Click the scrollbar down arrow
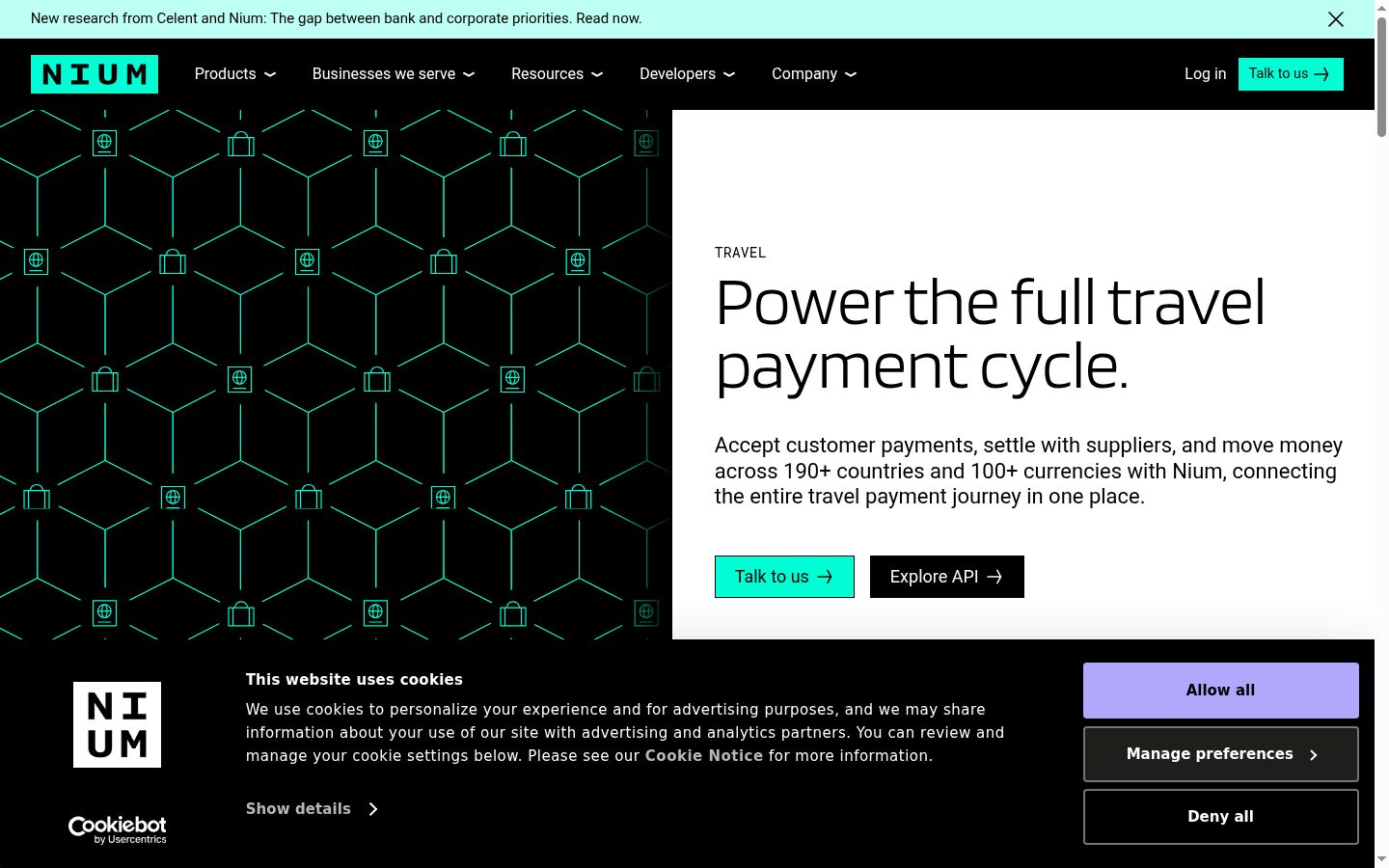The image size is (1389, 868). pos(1381,859)
